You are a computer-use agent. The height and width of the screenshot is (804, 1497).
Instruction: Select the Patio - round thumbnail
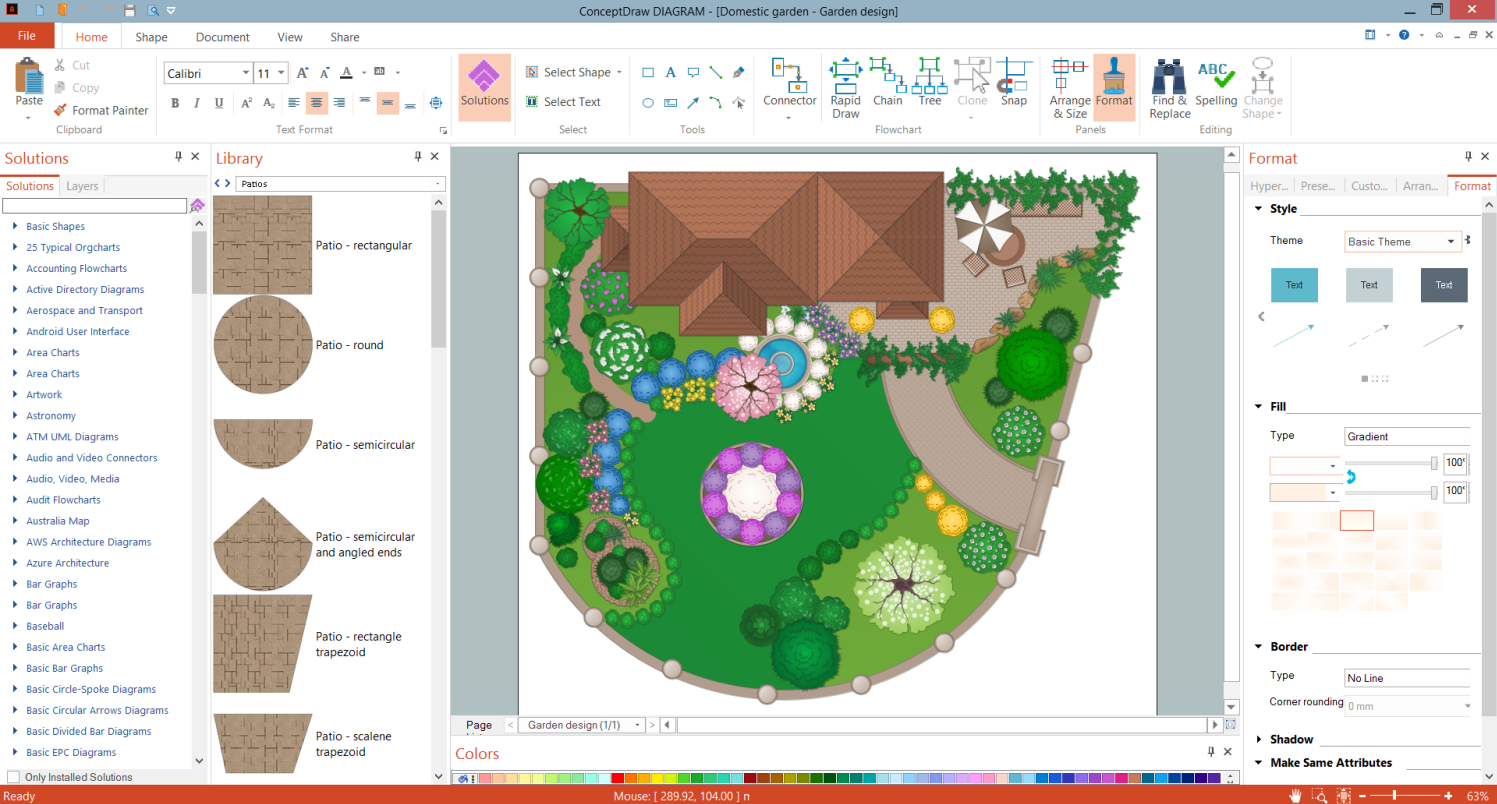click(x=263, y=345)
